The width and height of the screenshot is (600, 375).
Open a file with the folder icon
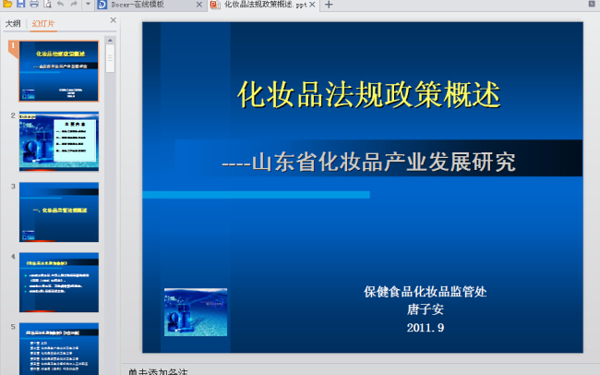tap(7, 4)
